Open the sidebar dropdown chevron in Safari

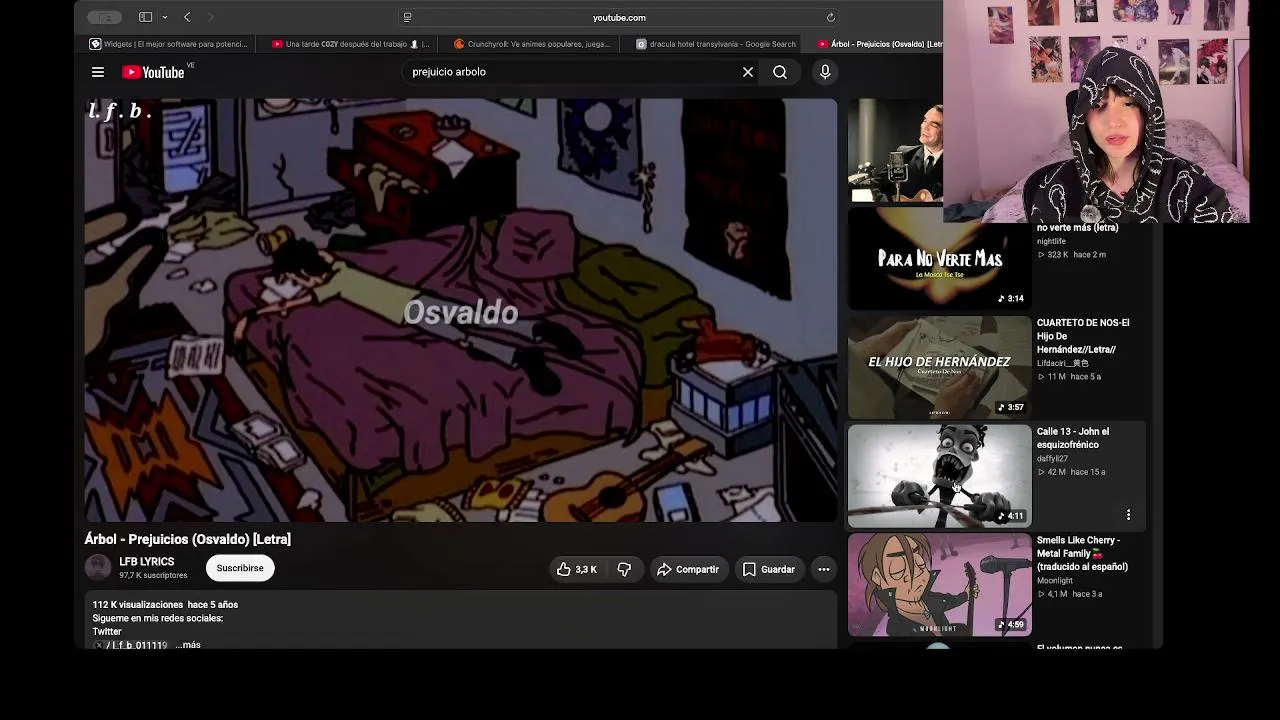pos(164,17)
